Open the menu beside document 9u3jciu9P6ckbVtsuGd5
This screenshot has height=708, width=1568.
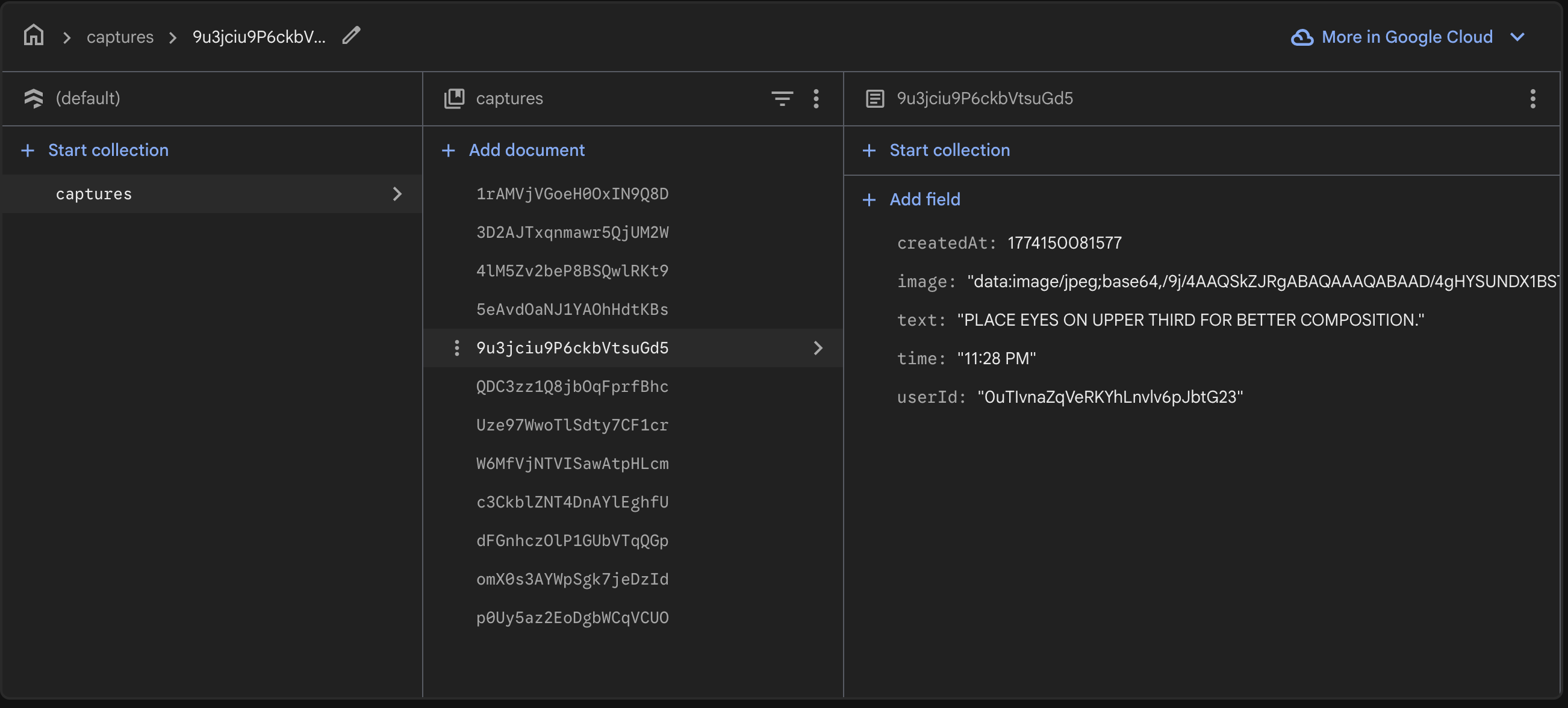pyautogui.click(x=456, y=347)
